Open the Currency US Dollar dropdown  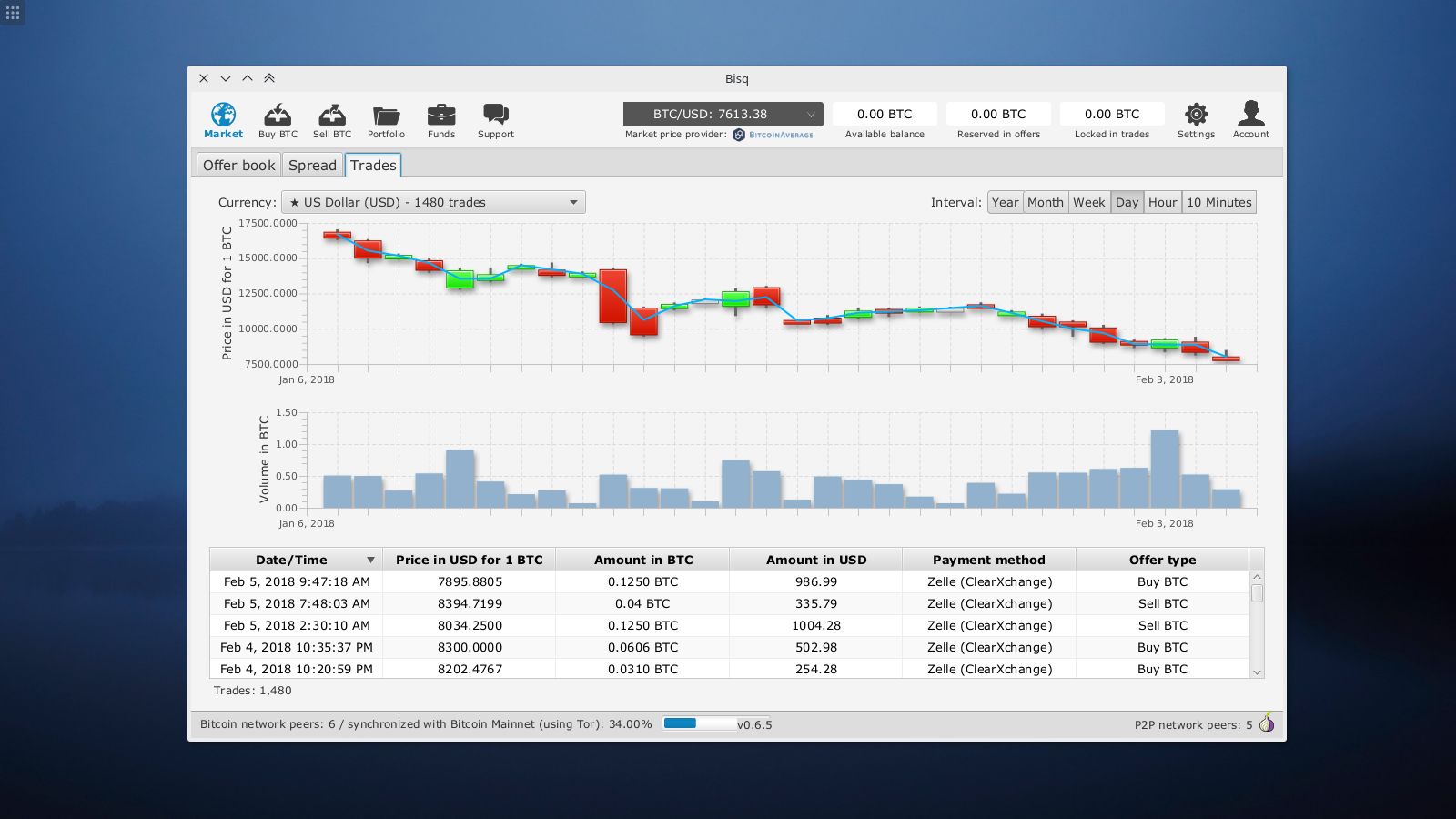[433, 202]
